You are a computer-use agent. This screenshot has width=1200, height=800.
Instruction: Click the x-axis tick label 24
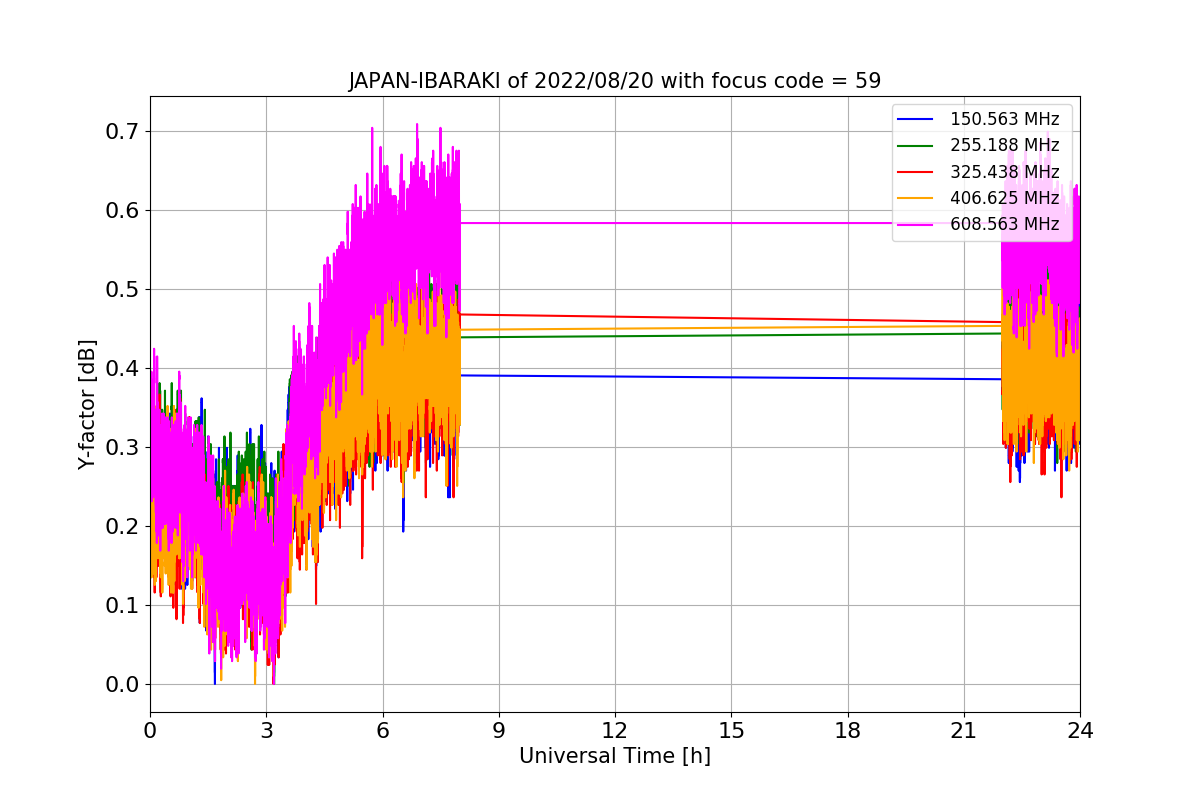pyautogui.click(x=1080, y=730)
